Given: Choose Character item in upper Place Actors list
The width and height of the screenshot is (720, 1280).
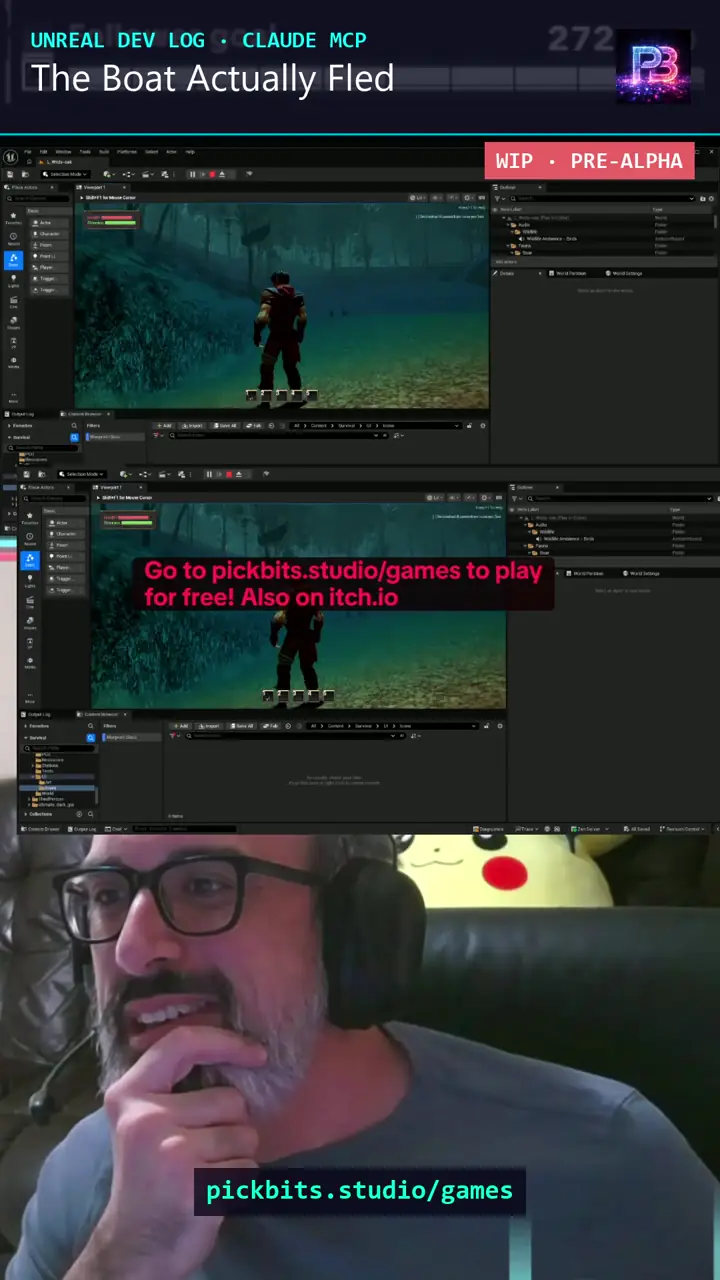Looking at the screenshot, I should tap(50, 233).
